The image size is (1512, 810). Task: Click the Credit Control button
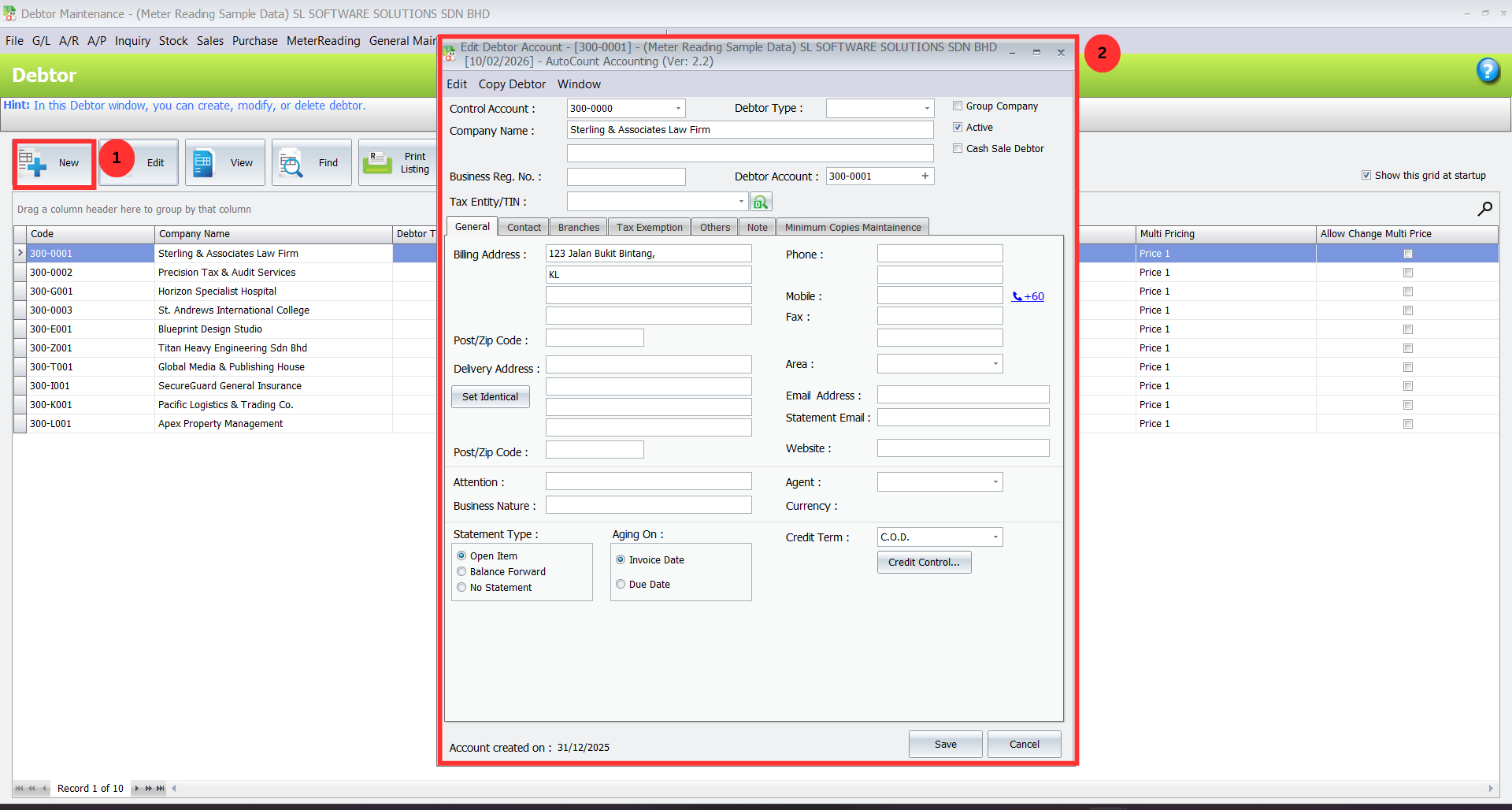point(924,563)
